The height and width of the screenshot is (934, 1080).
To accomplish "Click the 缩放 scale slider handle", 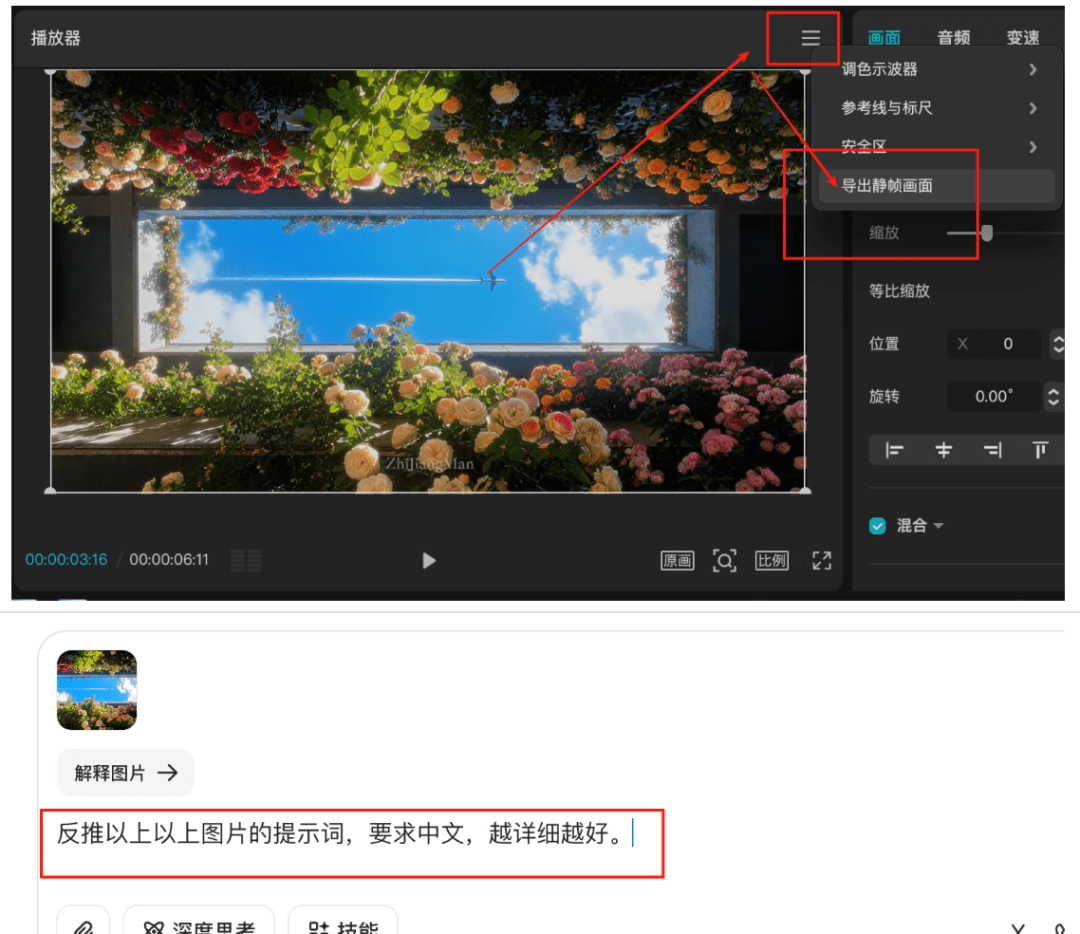I will (987, 233).
